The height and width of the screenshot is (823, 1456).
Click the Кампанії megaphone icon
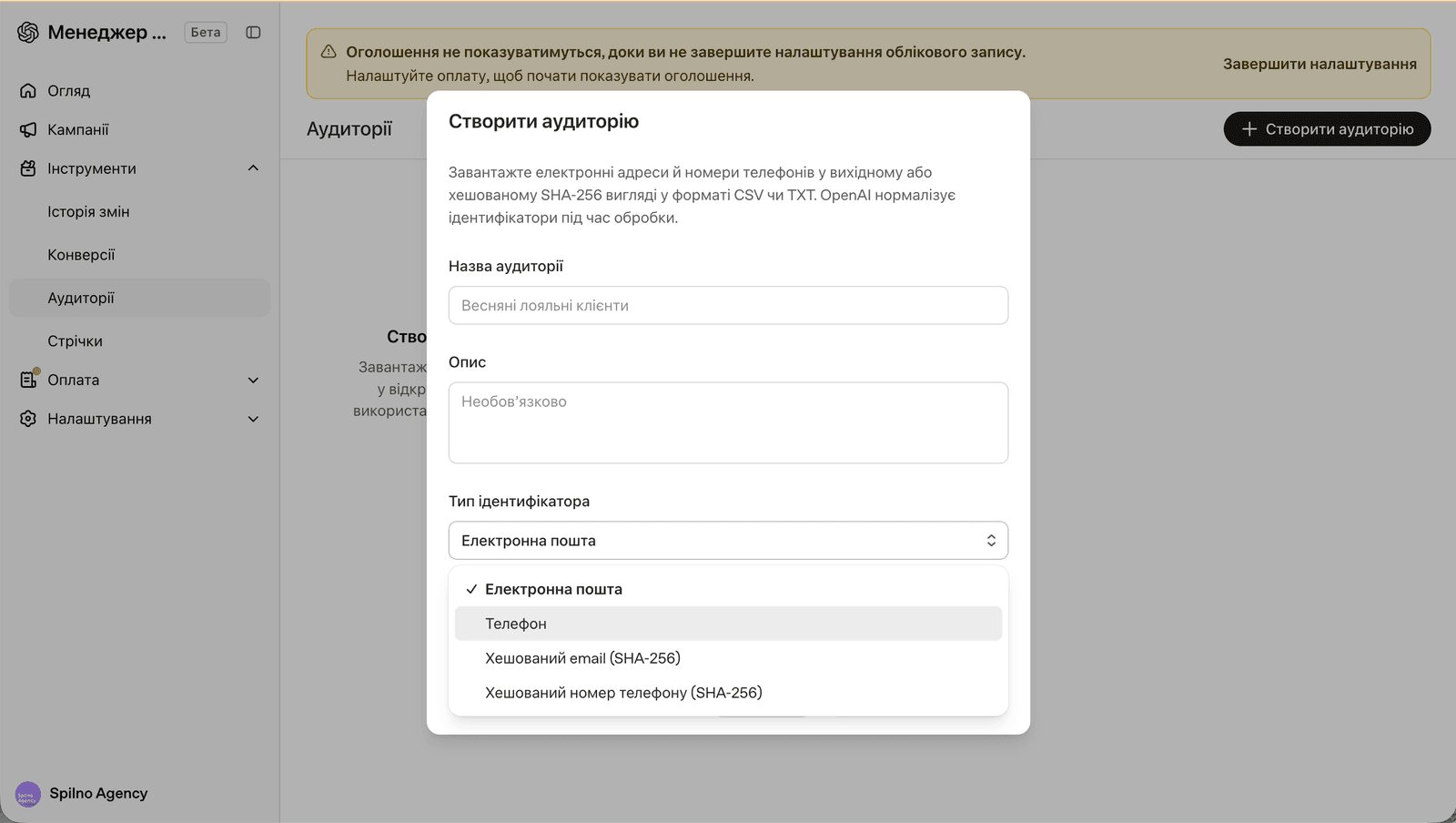[28, 129]
